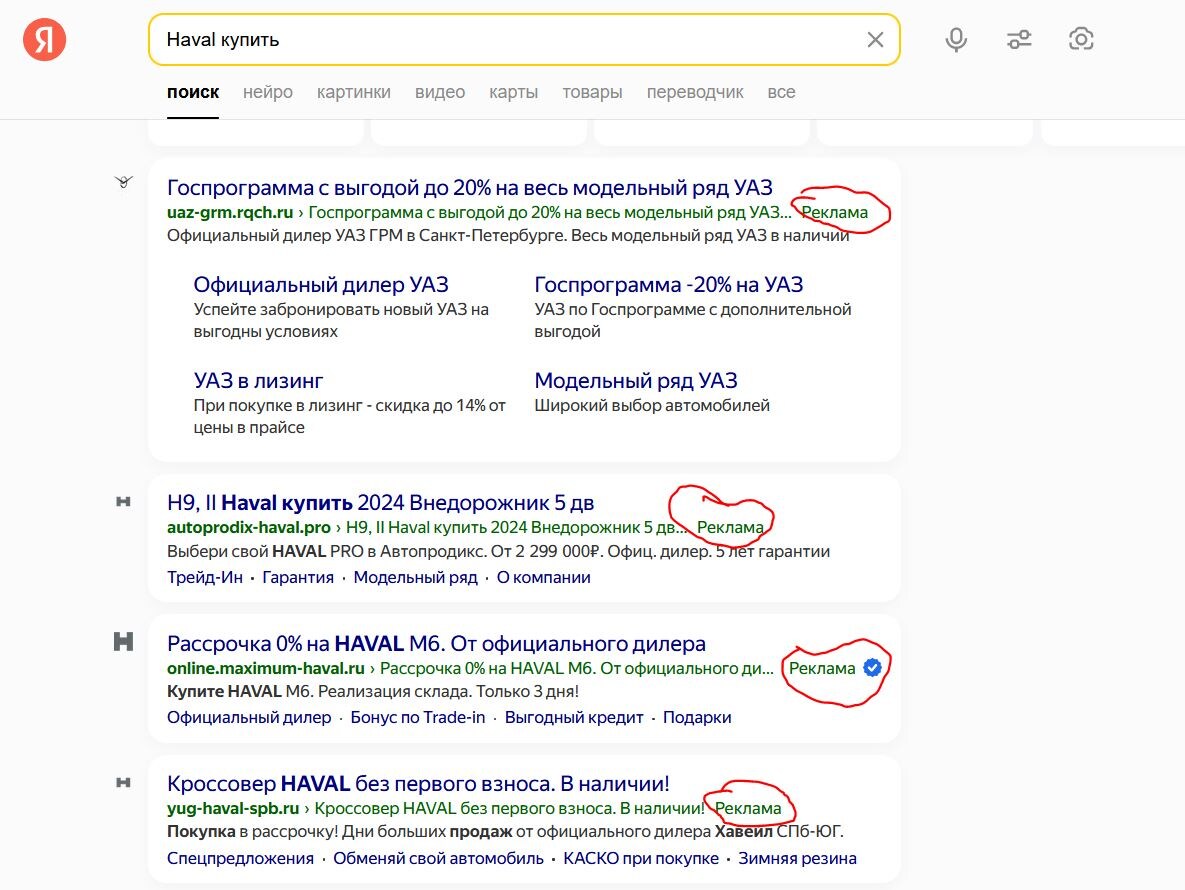The image size is (1185, 890).
Task: Switch to the видео tab
Action: [x=439, y=91]
